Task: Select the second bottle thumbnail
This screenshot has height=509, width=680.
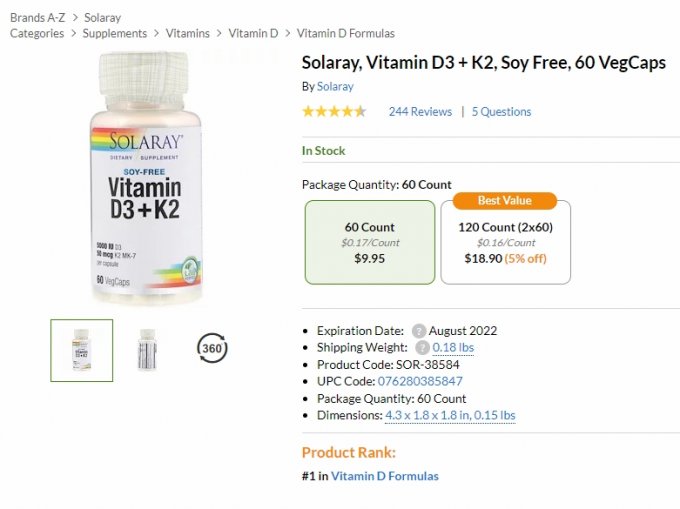Action: 147,350
